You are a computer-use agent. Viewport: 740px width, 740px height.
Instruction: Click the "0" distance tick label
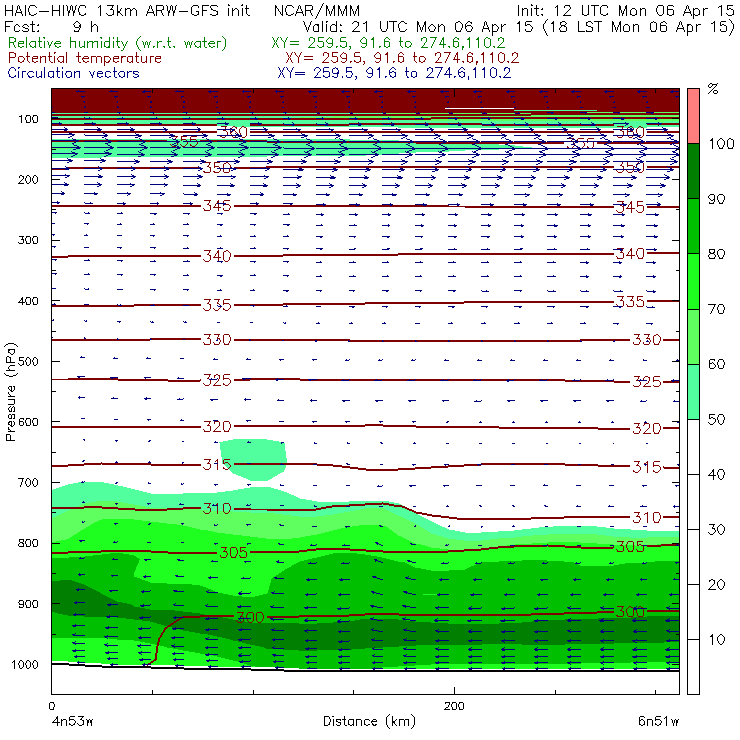51,706
